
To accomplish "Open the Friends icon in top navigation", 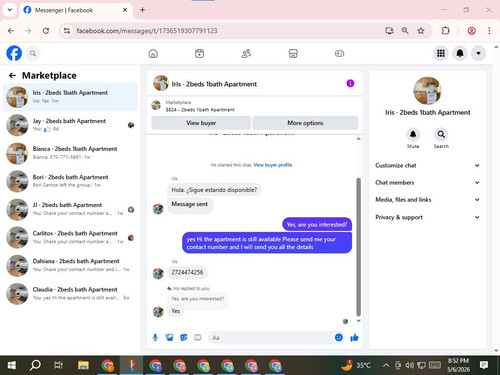I will 246,53.
